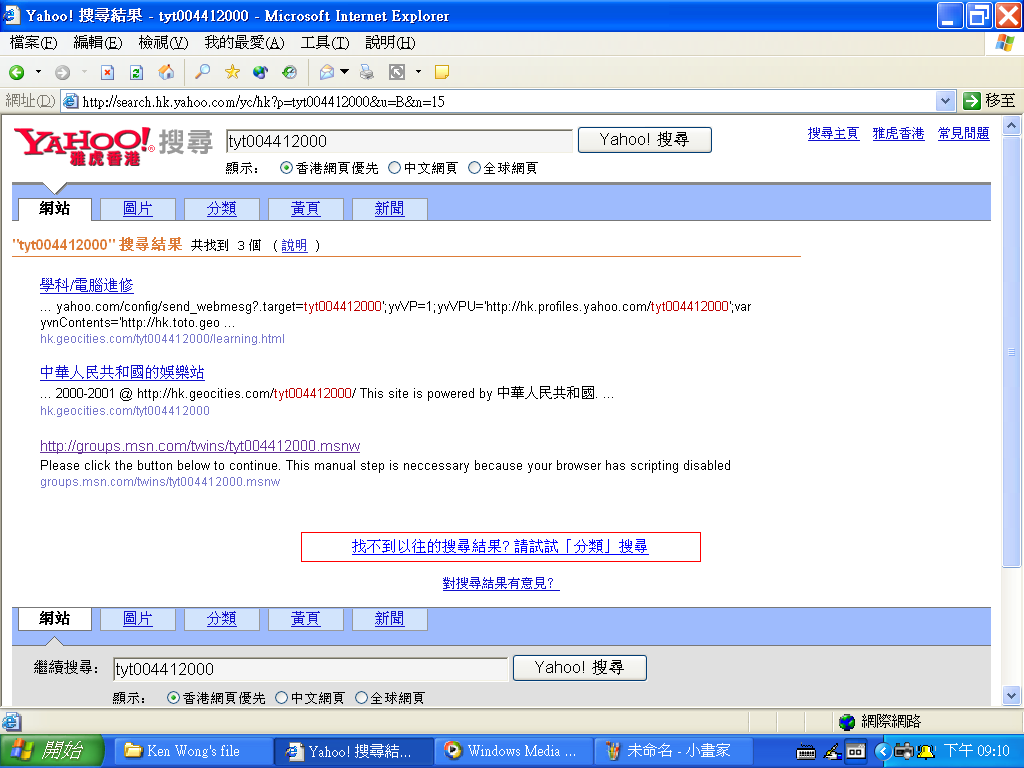Open the Search magnifier toolbar icon

coord(202,72)
